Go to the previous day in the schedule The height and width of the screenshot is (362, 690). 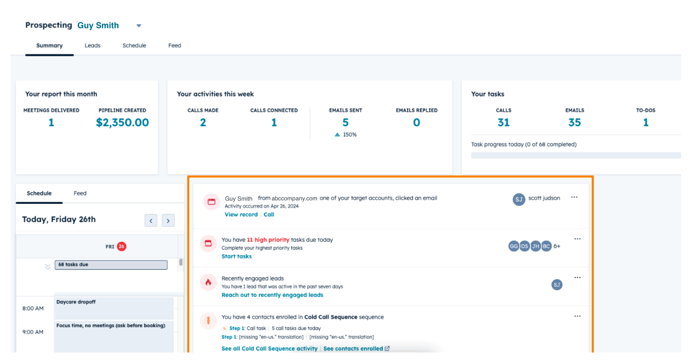tap(151, 220)
